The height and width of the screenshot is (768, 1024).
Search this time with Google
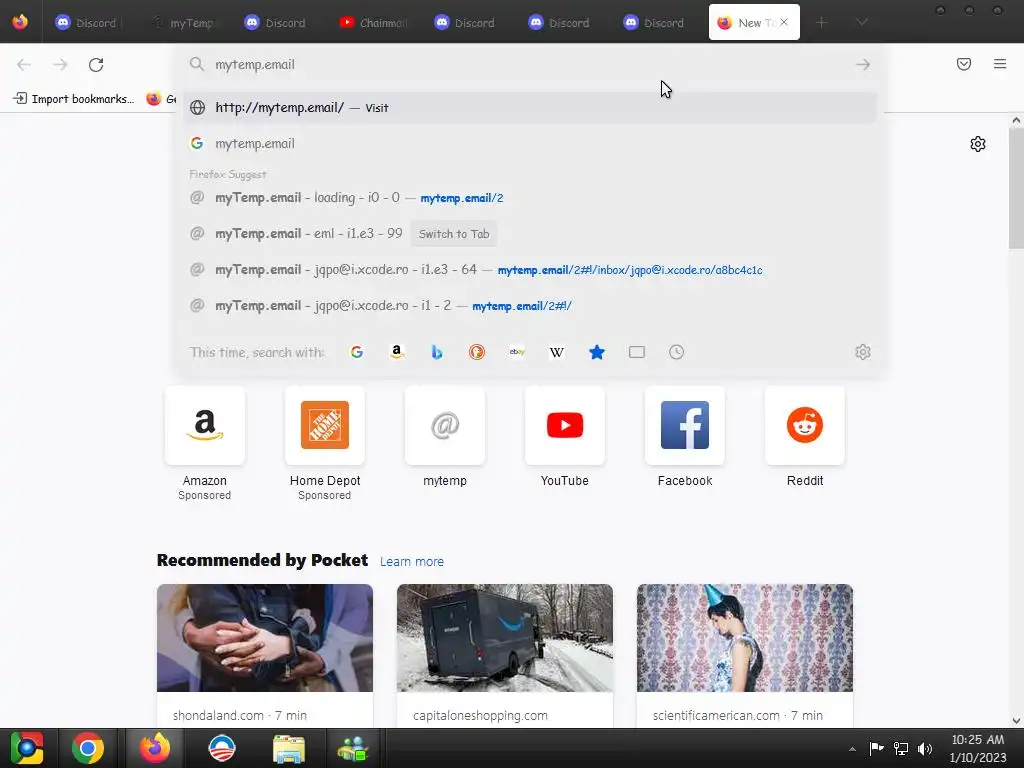(357, 352)
